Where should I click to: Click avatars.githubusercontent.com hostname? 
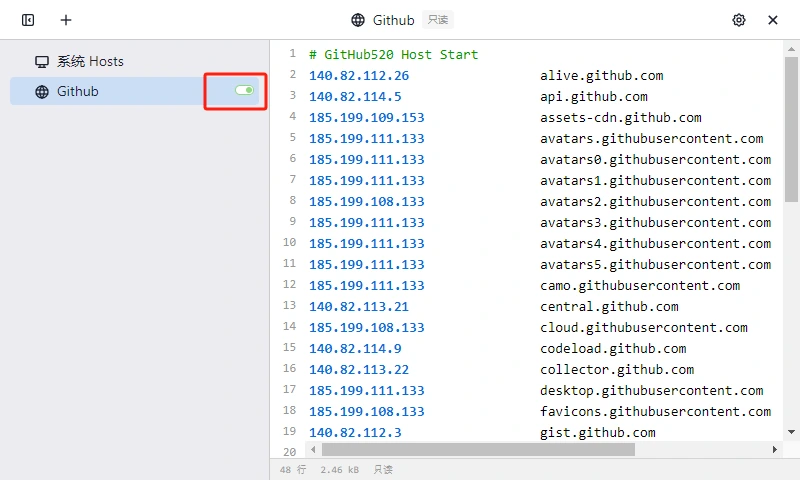coord(652,138)
